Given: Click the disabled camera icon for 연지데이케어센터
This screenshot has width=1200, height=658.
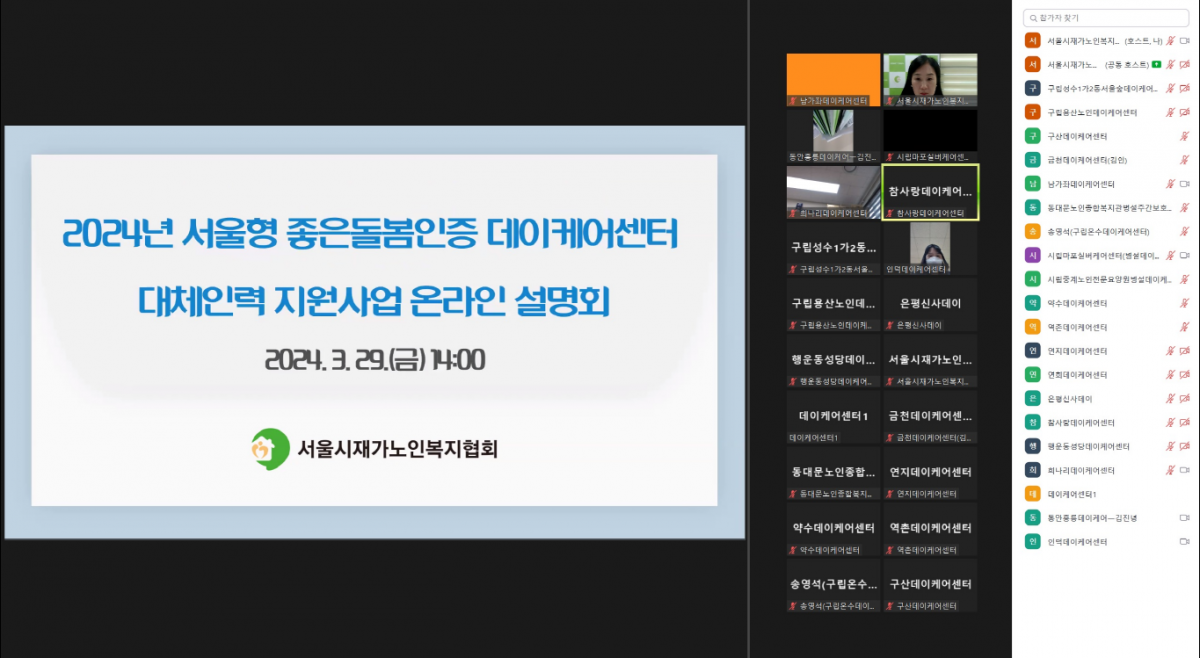Looking at the screenshot, I should coord(1184,351).
